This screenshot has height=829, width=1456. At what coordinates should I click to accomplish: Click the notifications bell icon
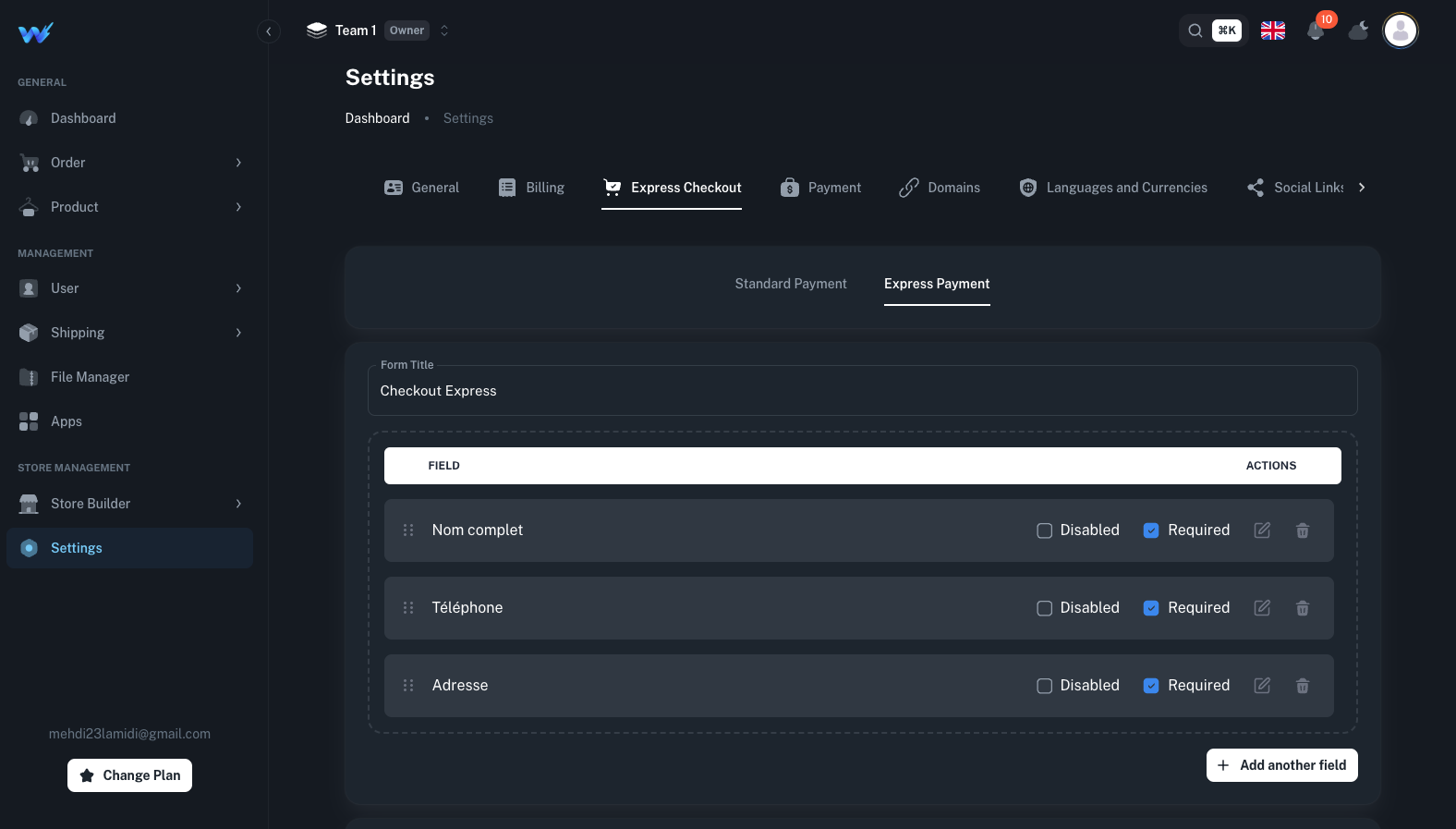(x=1316, y=31)
